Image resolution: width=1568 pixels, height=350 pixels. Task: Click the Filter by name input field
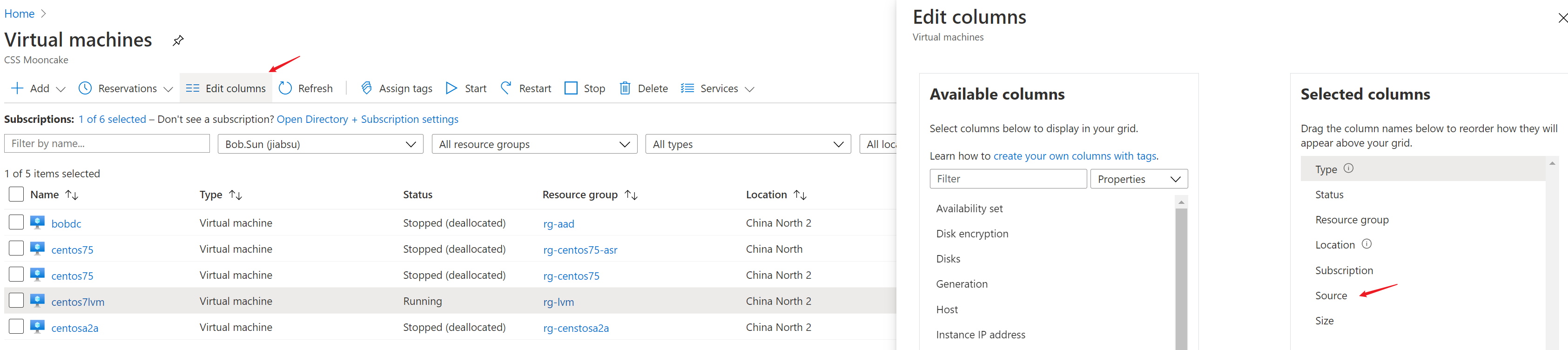point(107,144)
